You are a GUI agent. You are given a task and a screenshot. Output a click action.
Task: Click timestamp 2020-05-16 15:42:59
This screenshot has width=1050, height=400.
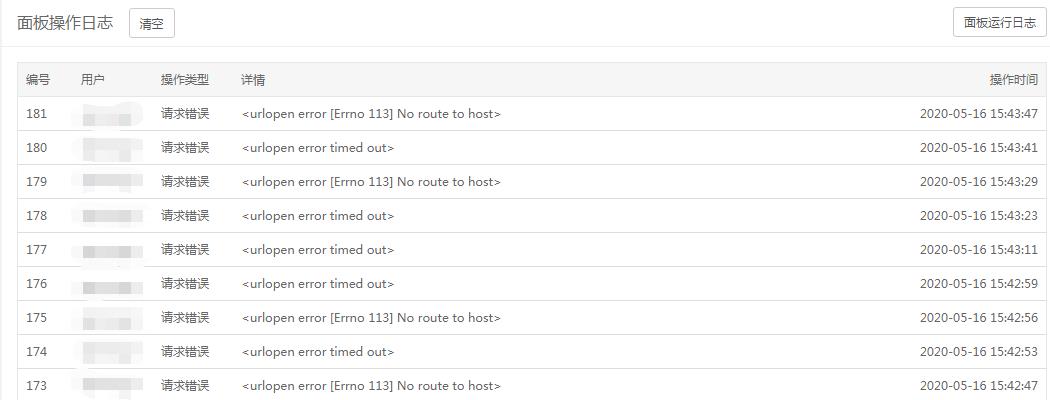tap(979, 283)
